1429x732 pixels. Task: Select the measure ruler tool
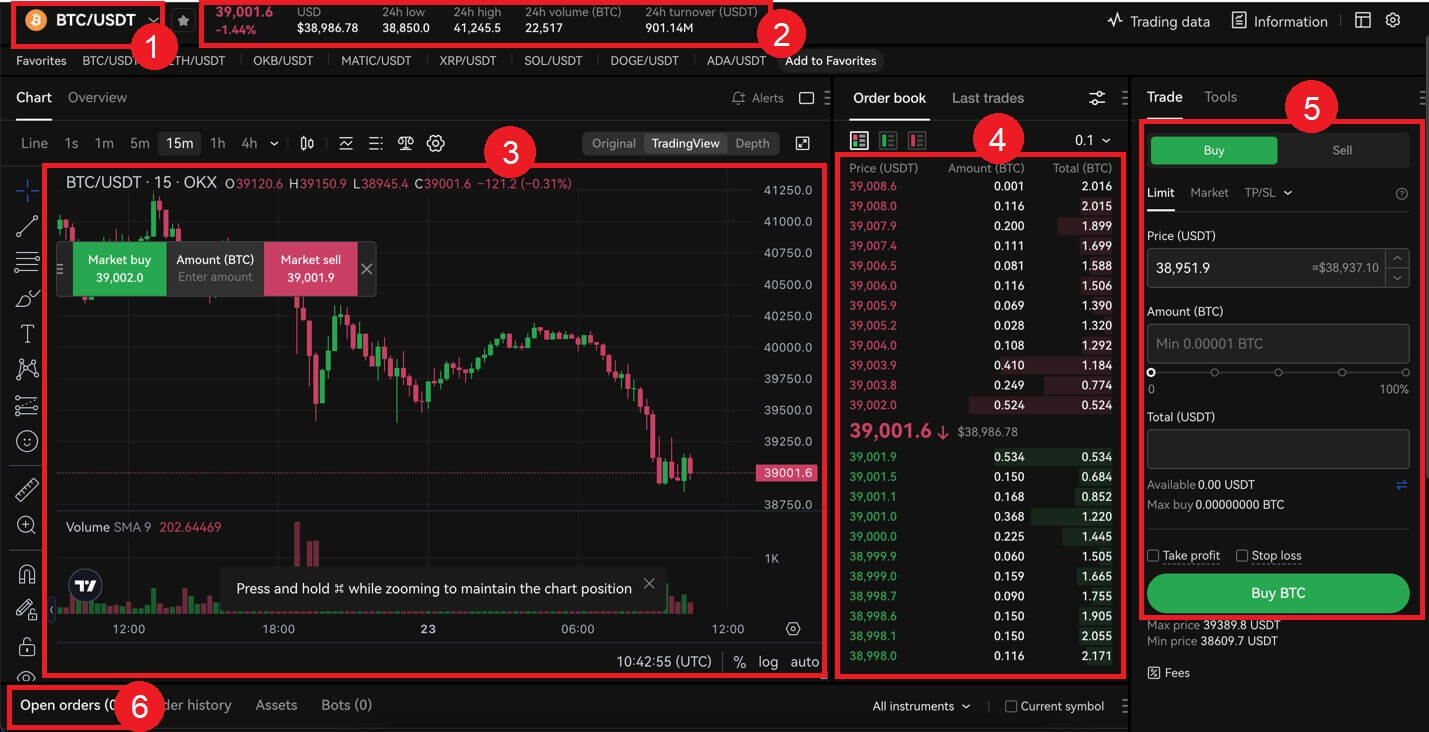coord(26,489)
